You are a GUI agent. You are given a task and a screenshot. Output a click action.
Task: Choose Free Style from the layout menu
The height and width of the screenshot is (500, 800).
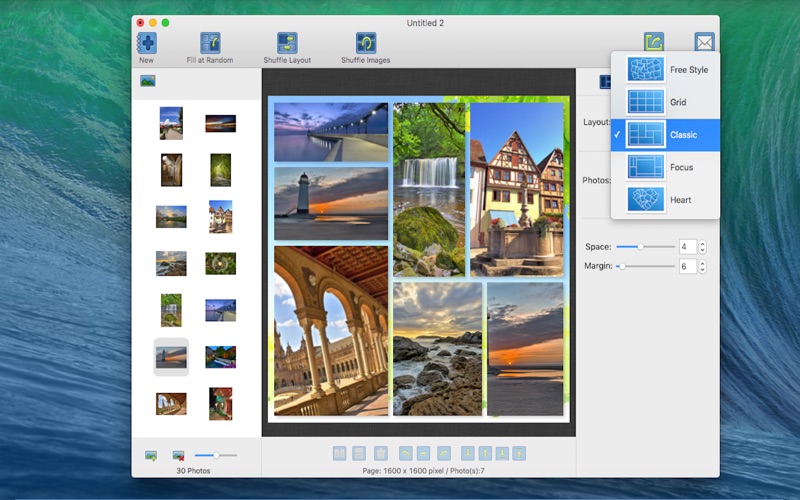click(665, 69)
